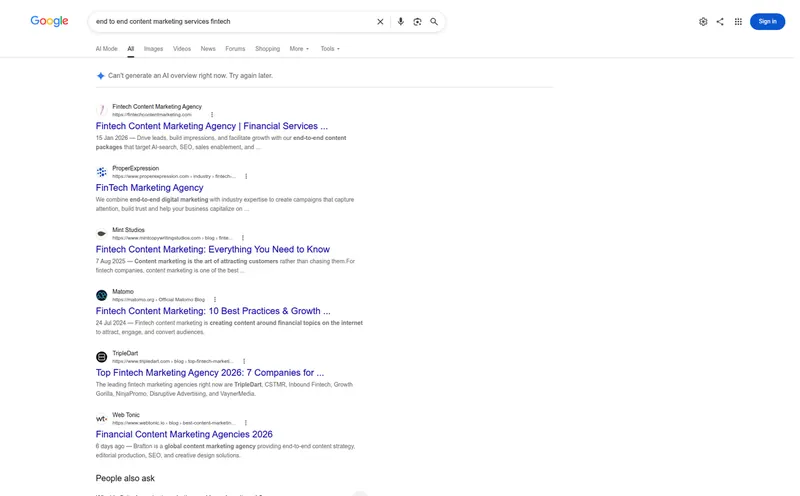Click the tripledart.com breadcrumb URL
The width and height of the screenshot is (800, 496).
point(173,361)
